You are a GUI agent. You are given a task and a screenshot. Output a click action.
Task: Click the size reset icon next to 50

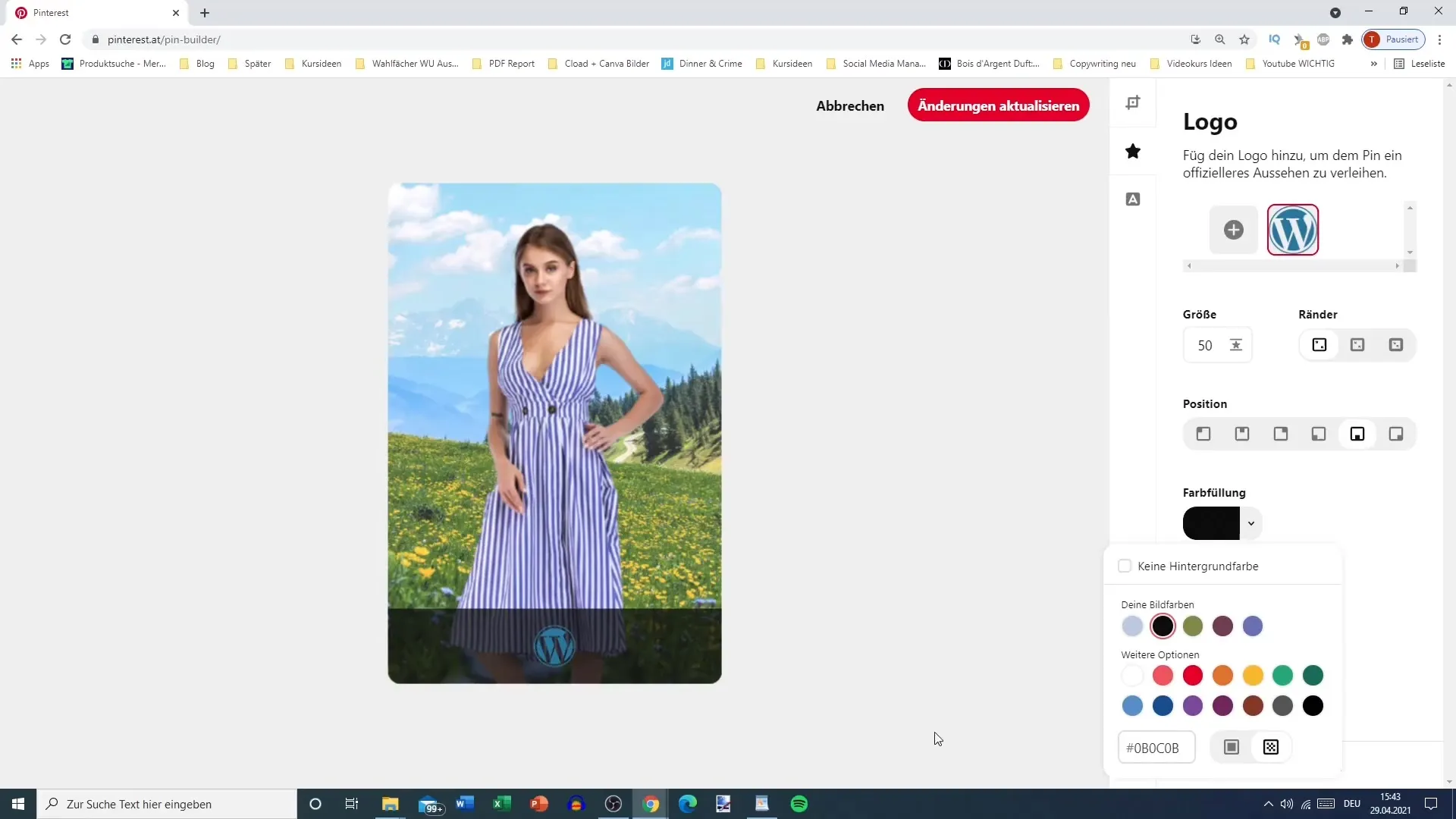tap(1236, 345)
